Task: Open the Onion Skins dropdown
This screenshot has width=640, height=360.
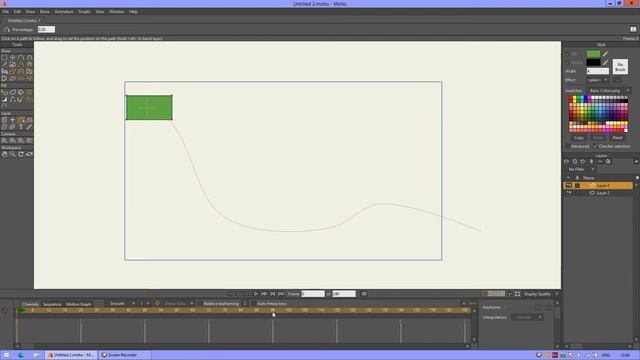Action: point(178,304)
